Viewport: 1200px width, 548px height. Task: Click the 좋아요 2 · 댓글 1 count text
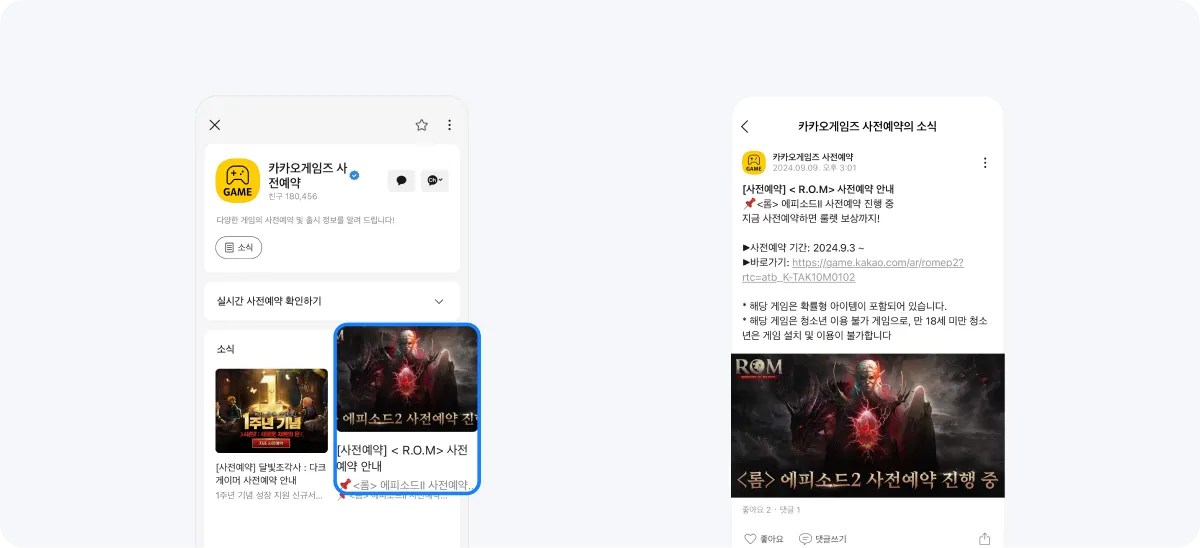(771, 510)
